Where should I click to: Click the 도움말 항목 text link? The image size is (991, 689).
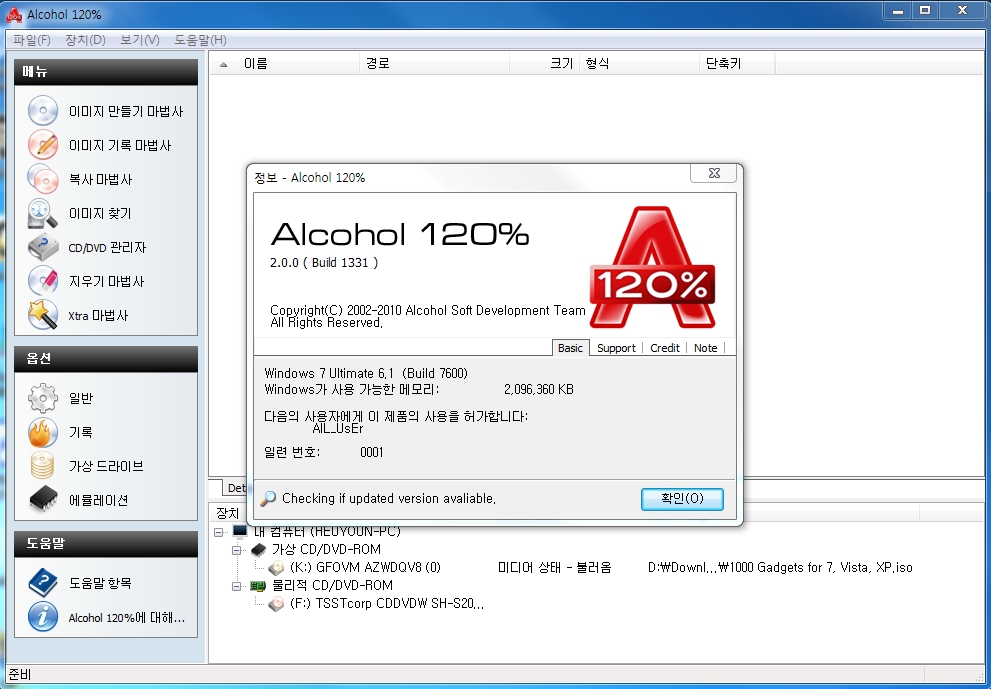(x=100, y=583)
